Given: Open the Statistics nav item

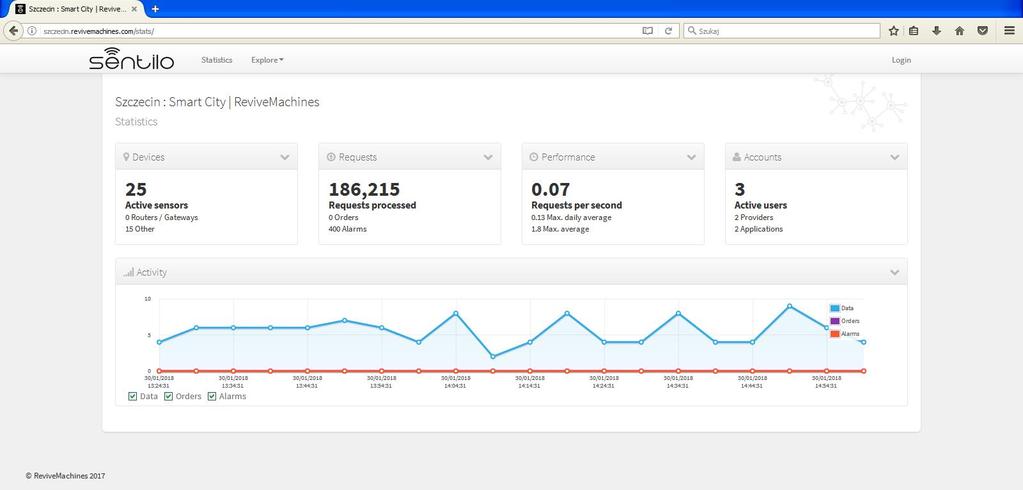Looking at the screenshot, I should pyautogui.click(x=217, y=60).
